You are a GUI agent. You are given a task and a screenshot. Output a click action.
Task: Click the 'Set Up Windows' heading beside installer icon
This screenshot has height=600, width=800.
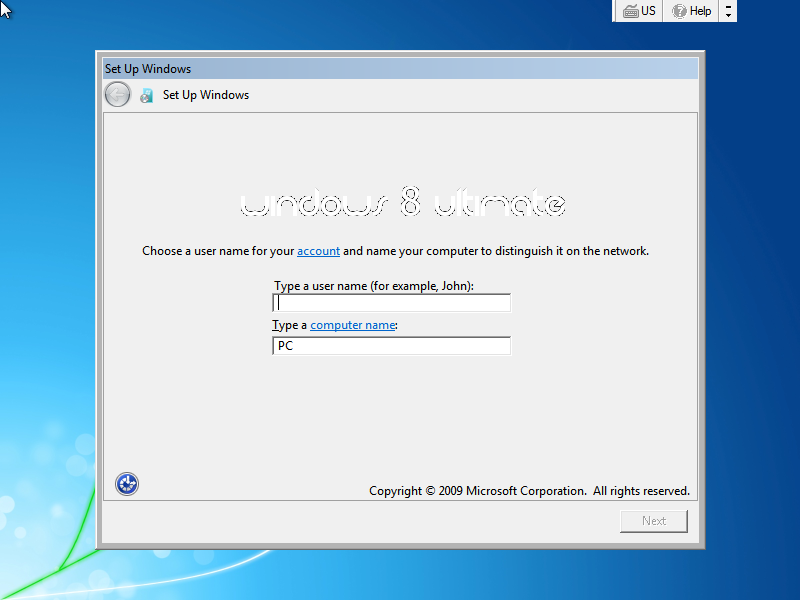coord(206,95)
